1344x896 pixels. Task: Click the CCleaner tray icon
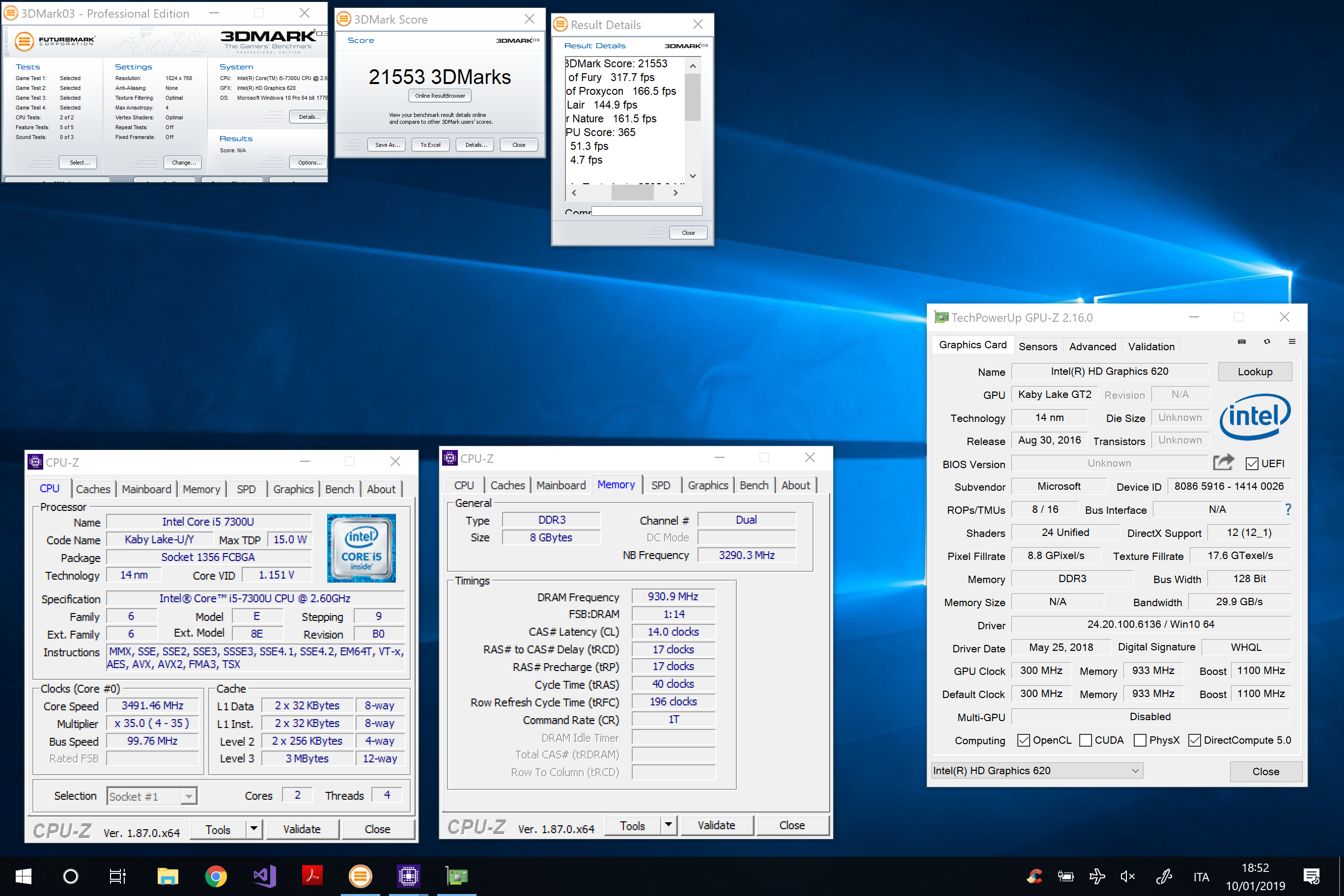(1035, 876)
